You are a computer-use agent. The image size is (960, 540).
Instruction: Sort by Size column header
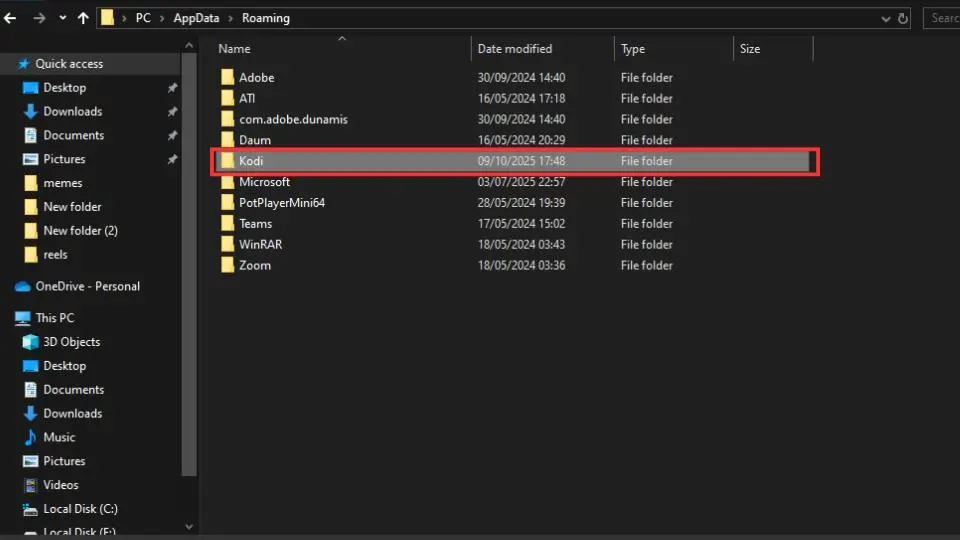749,49
